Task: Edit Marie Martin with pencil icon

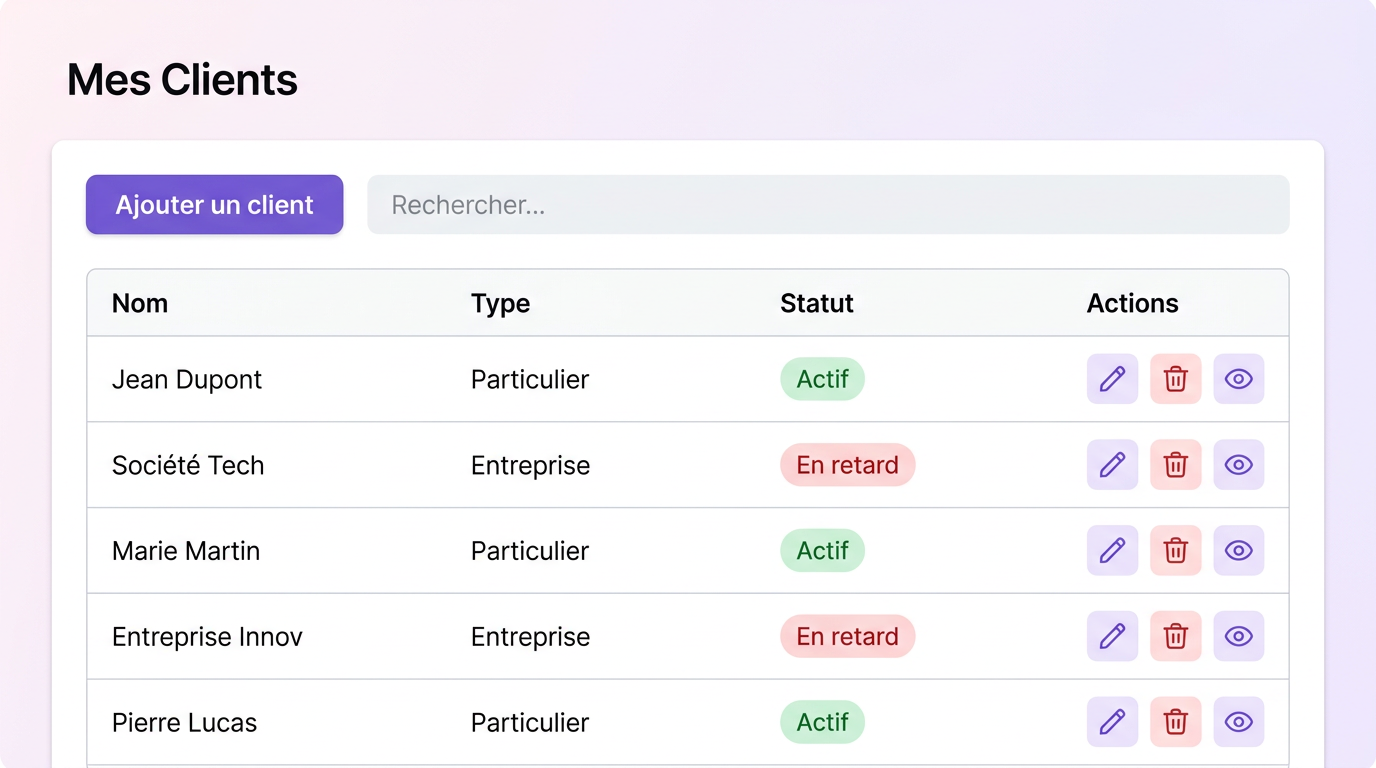Action: (x=1112, y=551)
